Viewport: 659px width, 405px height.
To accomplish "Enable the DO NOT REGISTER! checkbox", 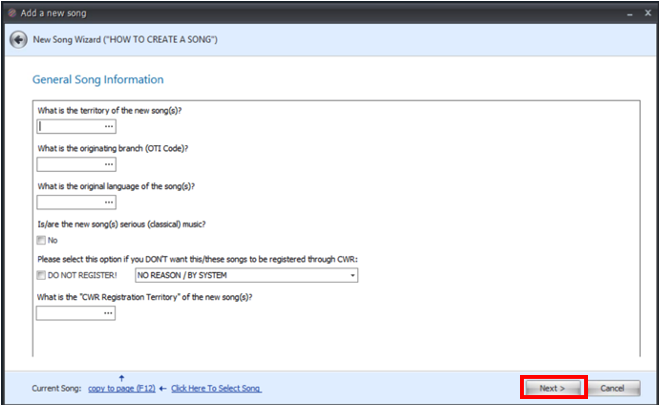I will pyautogui.click(x=42, y=276).
